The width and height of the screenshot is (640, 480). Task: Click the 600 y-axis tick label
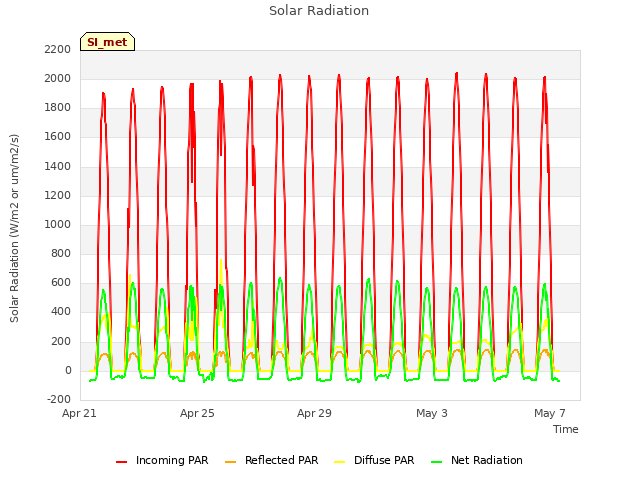pyautogui.click(x=61, y=282)
